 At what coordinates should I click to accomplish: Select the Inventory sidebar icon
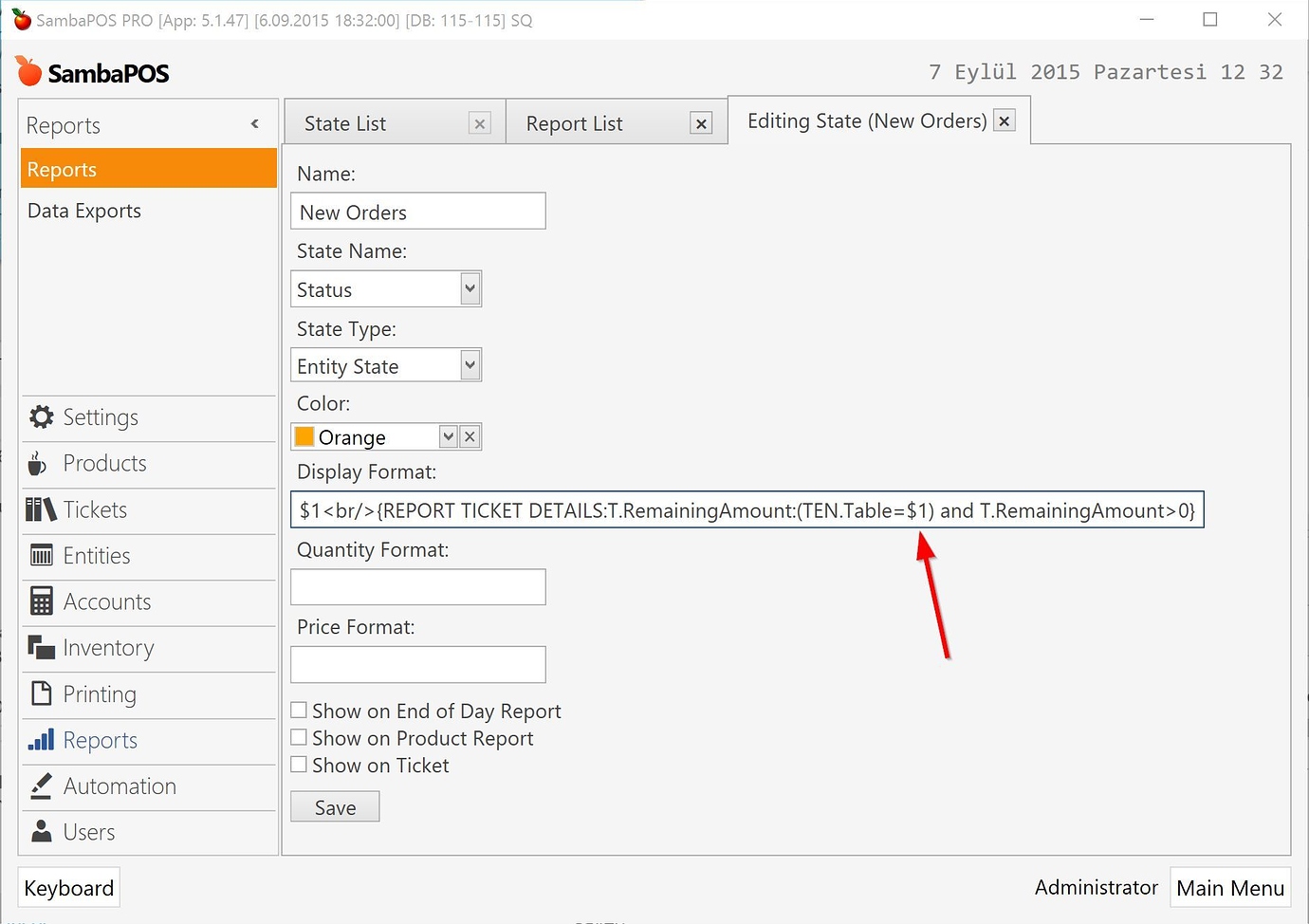[x=107, y=647]
